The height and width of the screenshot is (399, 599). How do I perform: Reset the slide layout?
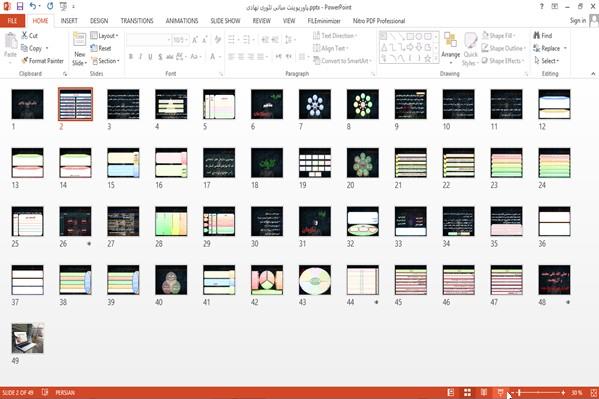(101, 48)
